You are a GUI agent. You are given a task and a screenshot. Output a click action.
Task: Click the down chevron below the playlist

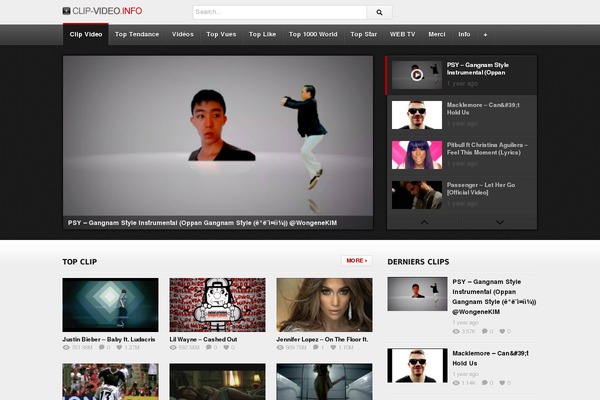click(x=499, y=222)
